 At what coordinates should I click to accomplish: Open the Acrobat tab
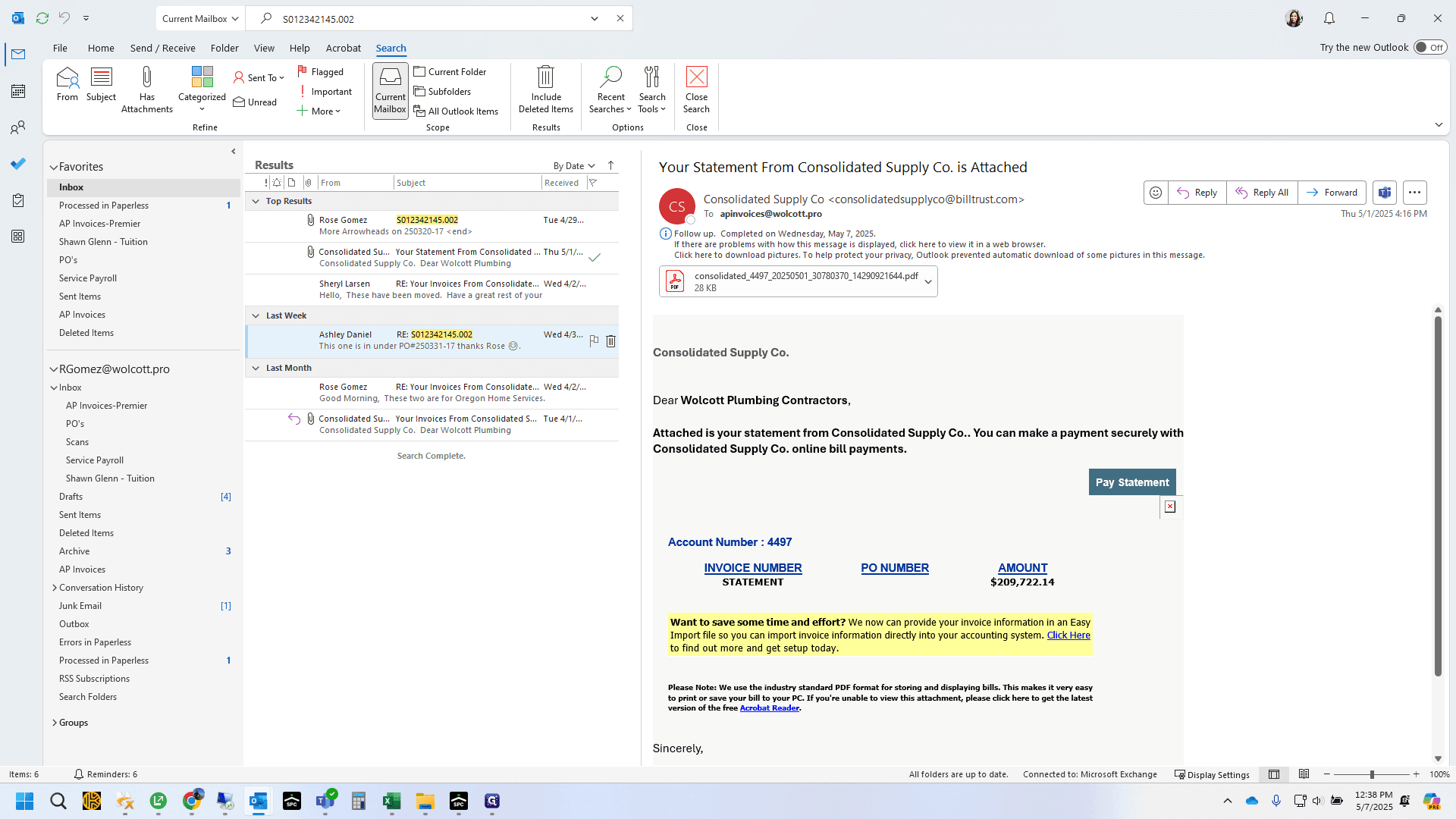344,48
